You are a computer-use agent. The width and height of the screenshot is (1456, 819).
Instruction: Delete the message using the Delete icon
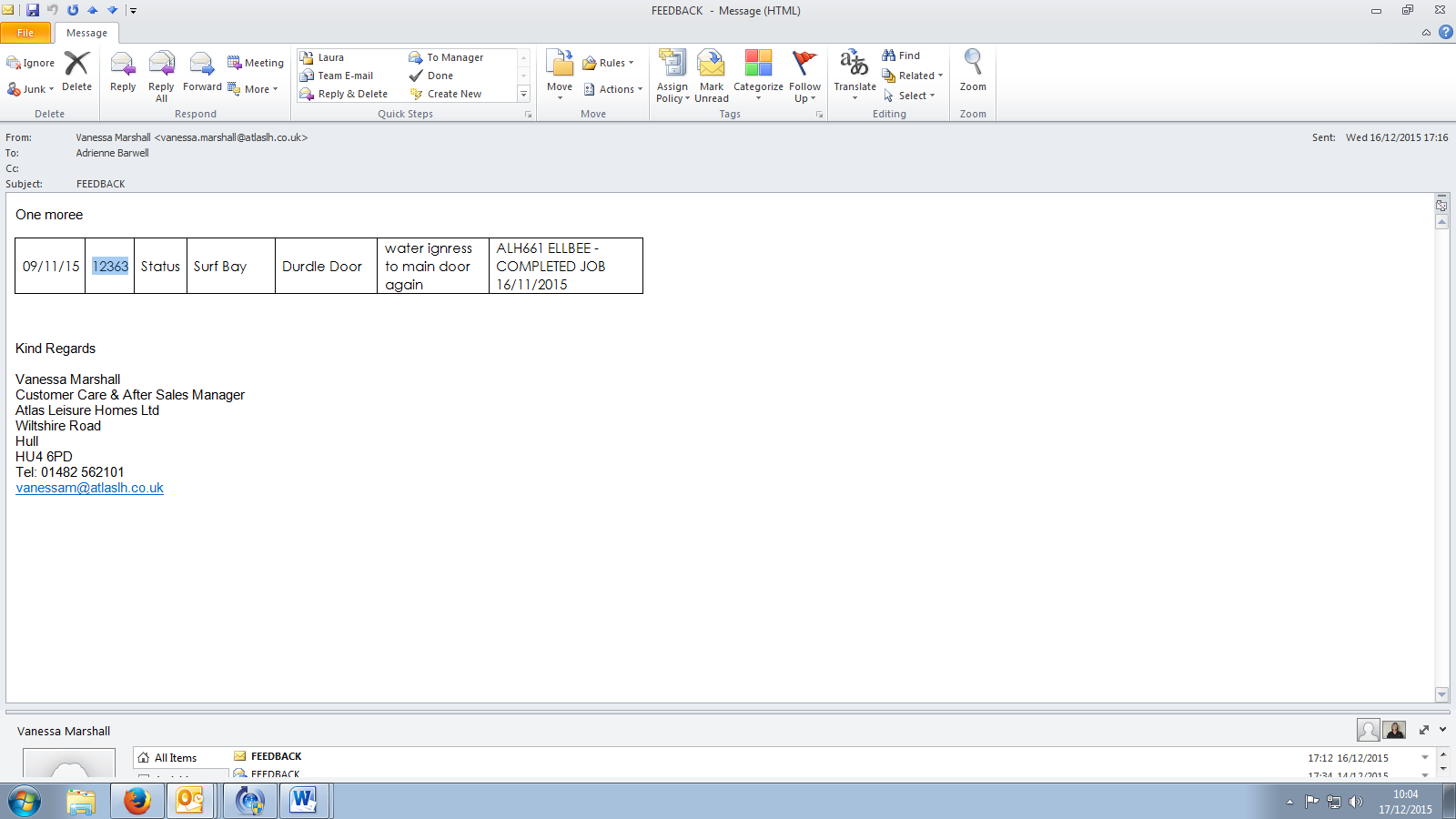(76, 72)
